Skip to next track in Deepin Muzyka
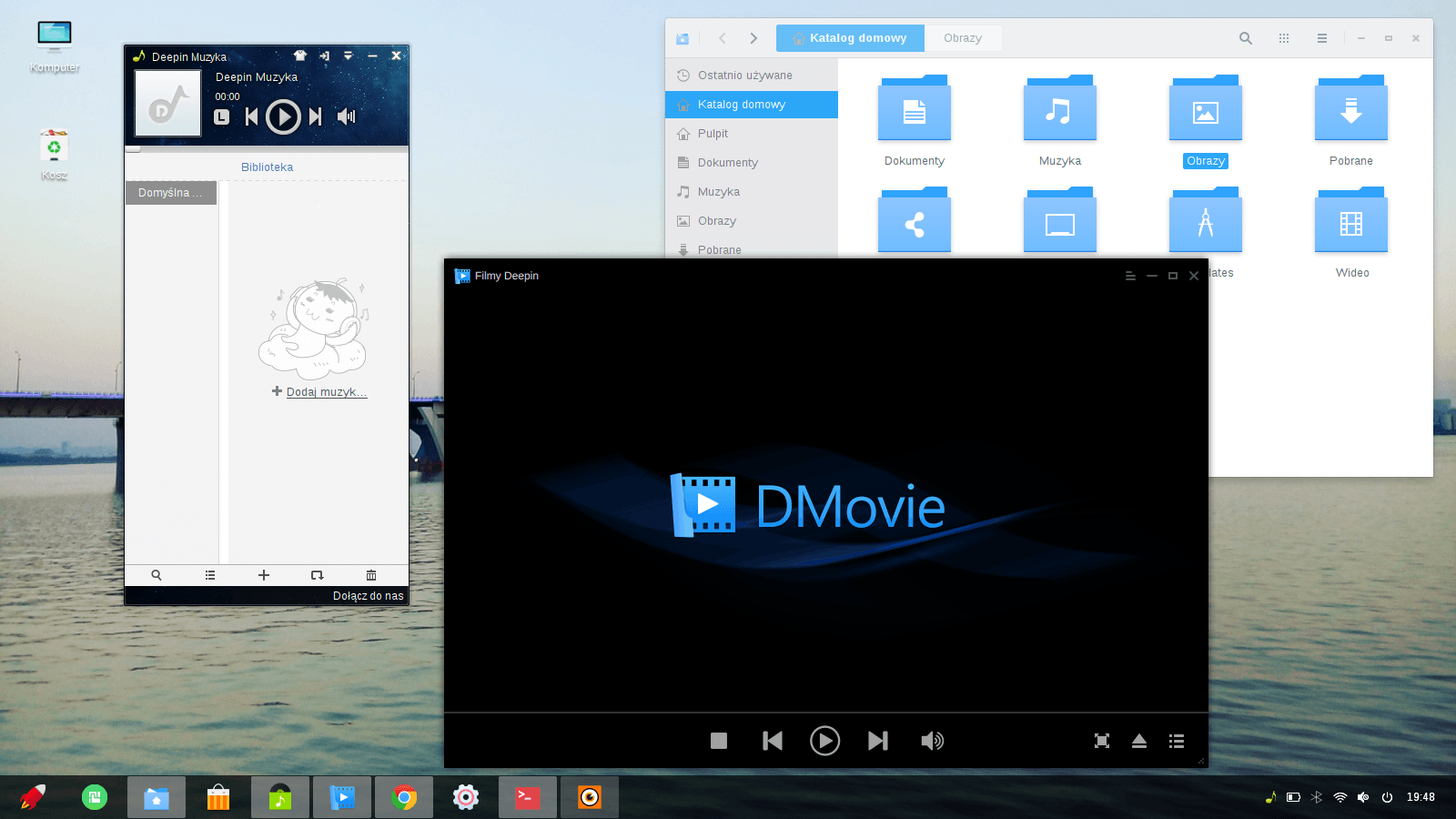Screen dimensions: 1456x819 click(315, 116)
